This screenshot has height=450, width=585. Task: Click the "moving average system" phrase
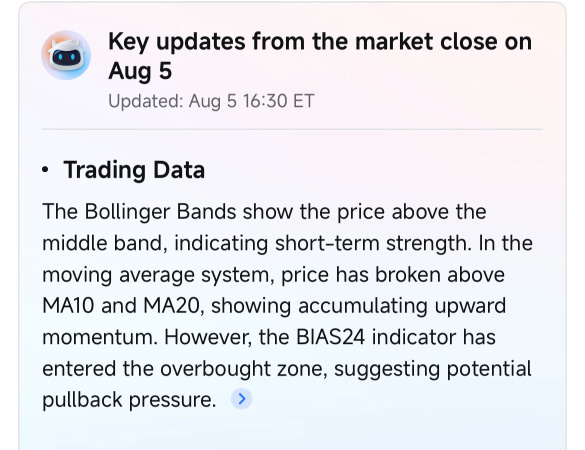(156, 275)
